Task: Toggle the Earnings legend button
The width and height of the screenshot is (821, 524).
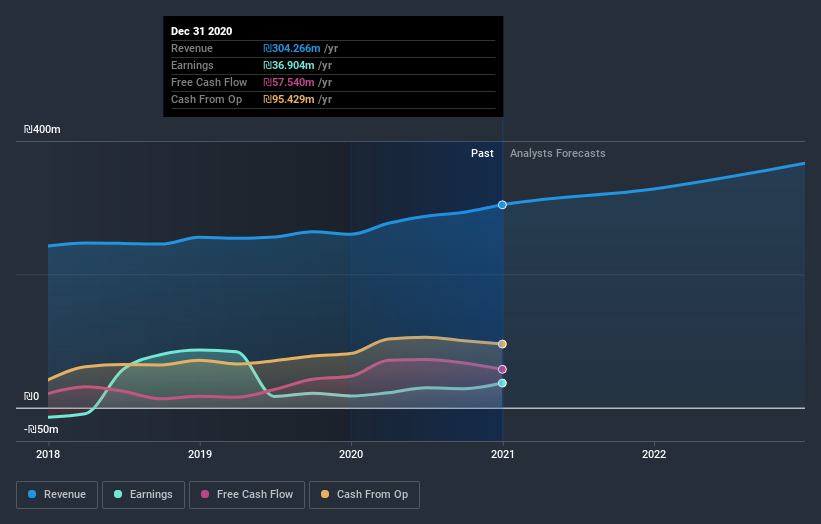Action: point(143,495)
